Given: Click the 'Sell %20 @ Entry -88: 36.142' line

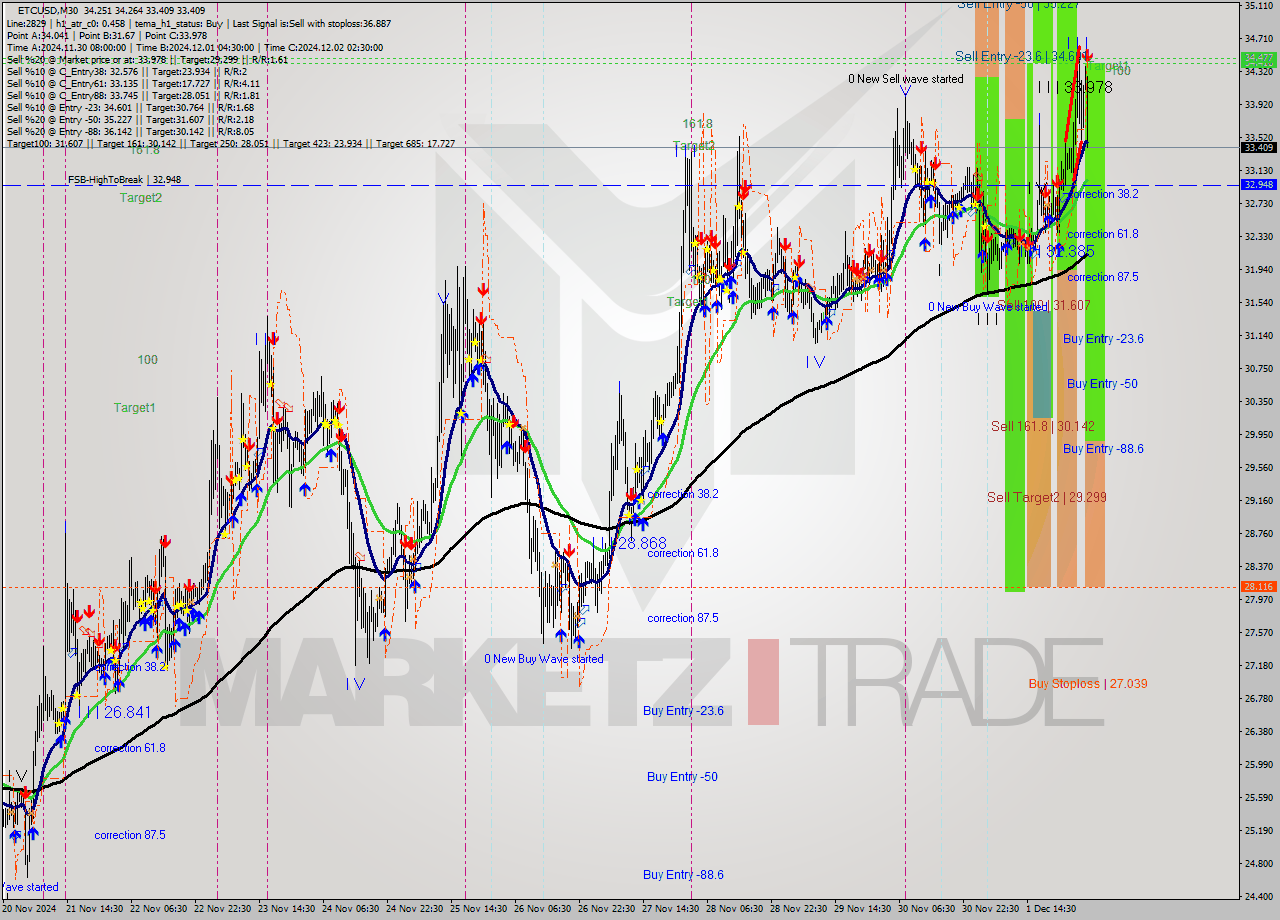Looking at the screenshot, I should point(130,131).
